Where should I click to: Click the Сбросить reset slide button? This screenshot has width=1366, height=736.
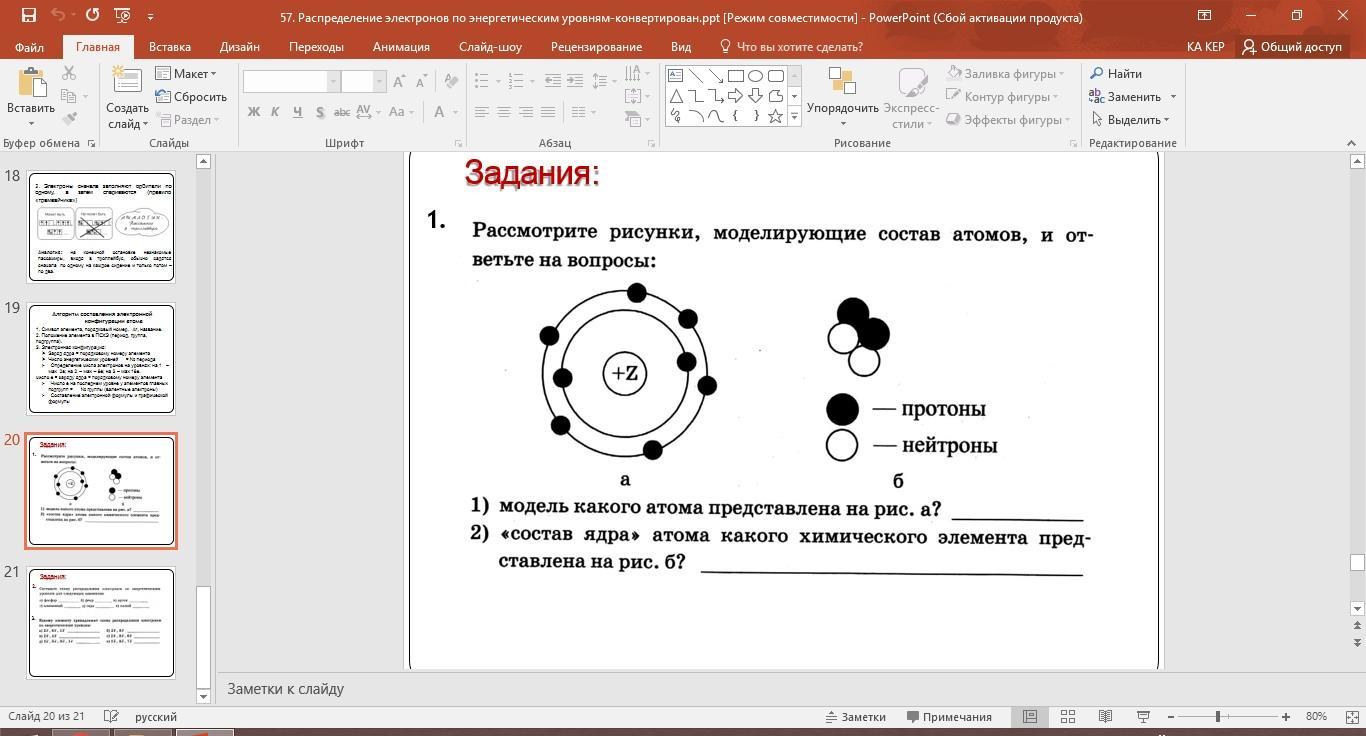point(191,97)
